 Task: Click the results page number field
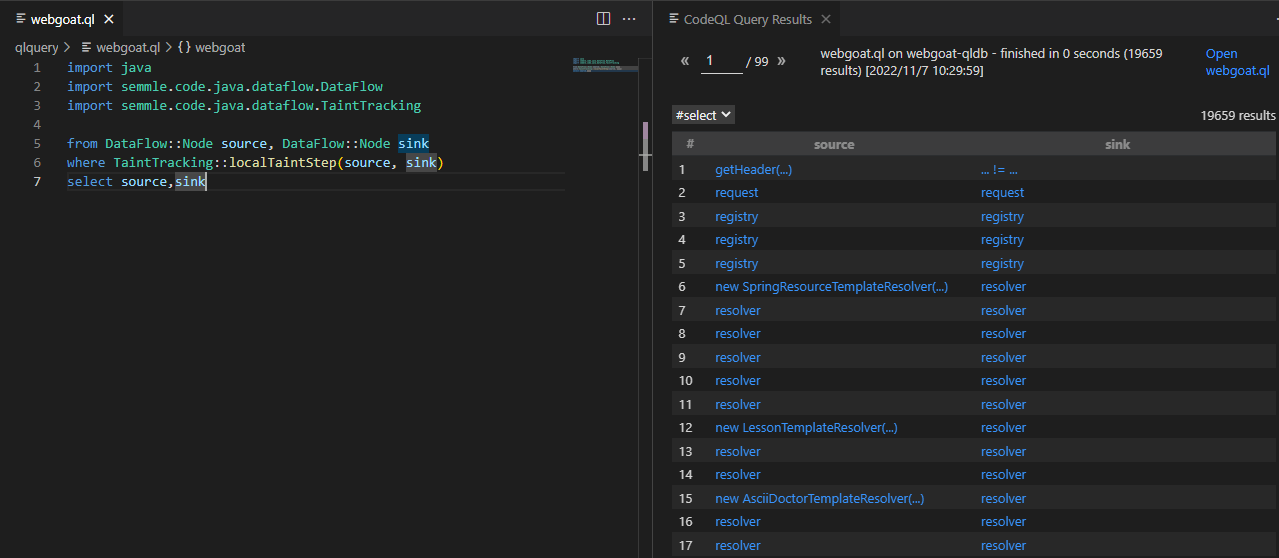click(x=722, y=61)
